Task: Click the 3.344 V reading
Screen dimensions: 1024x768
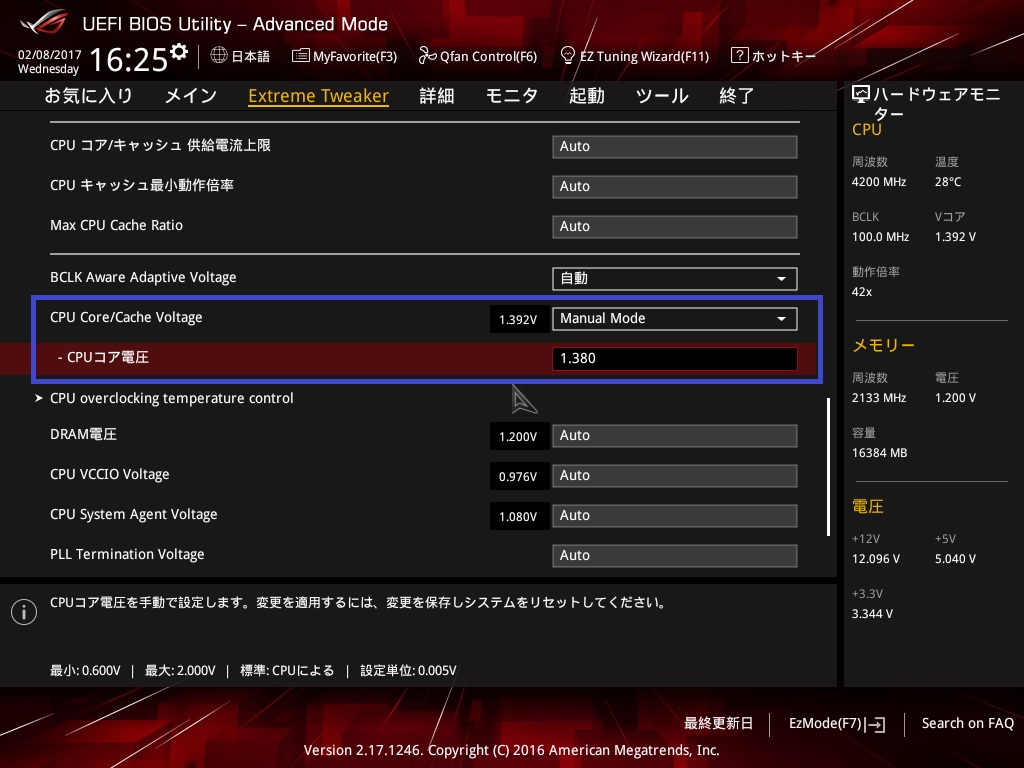Action: click(x=872, y=614)
